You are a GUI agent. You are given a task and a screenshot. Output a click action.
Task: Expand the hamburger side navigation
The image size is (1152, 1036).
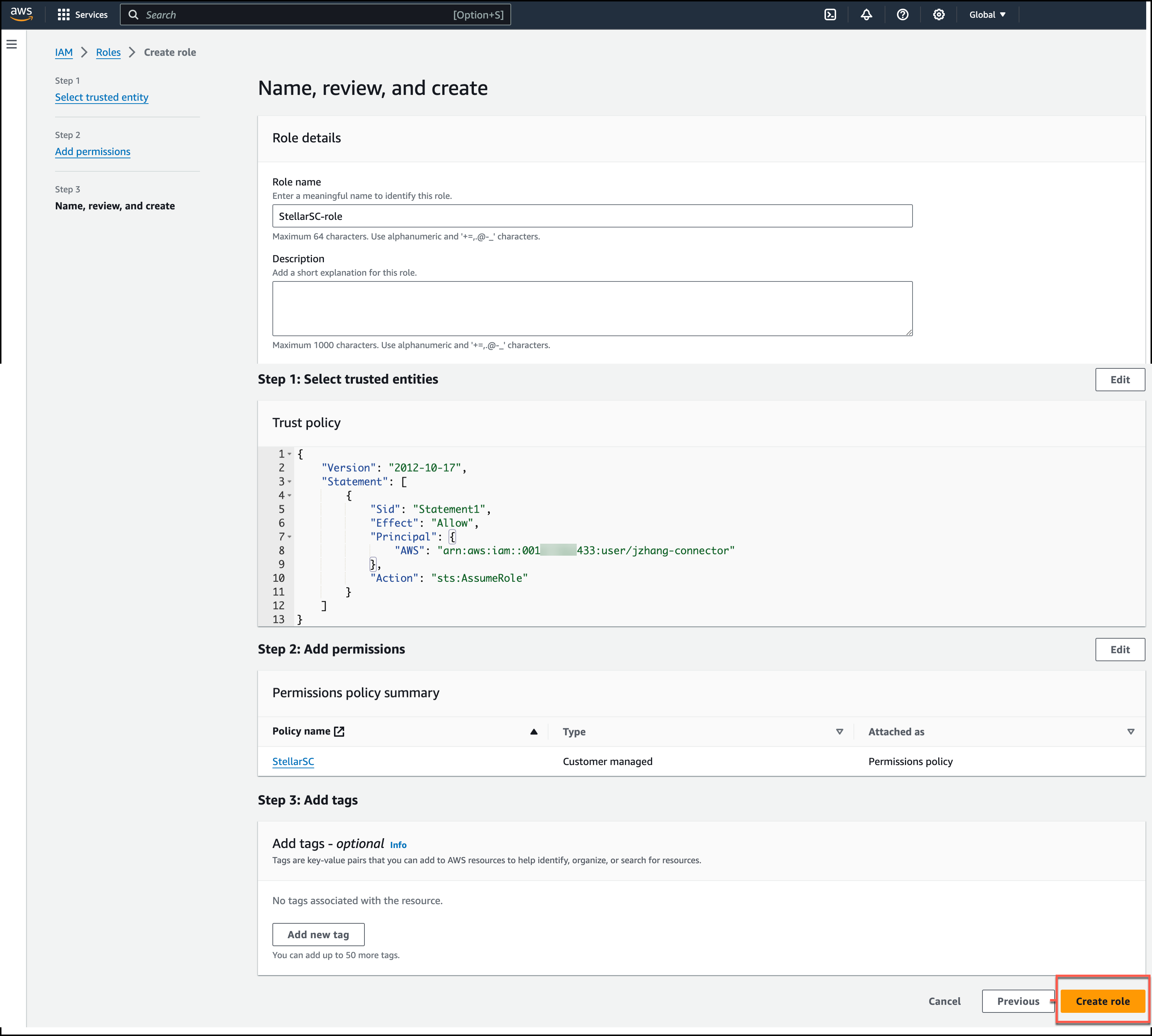point(12,45)
